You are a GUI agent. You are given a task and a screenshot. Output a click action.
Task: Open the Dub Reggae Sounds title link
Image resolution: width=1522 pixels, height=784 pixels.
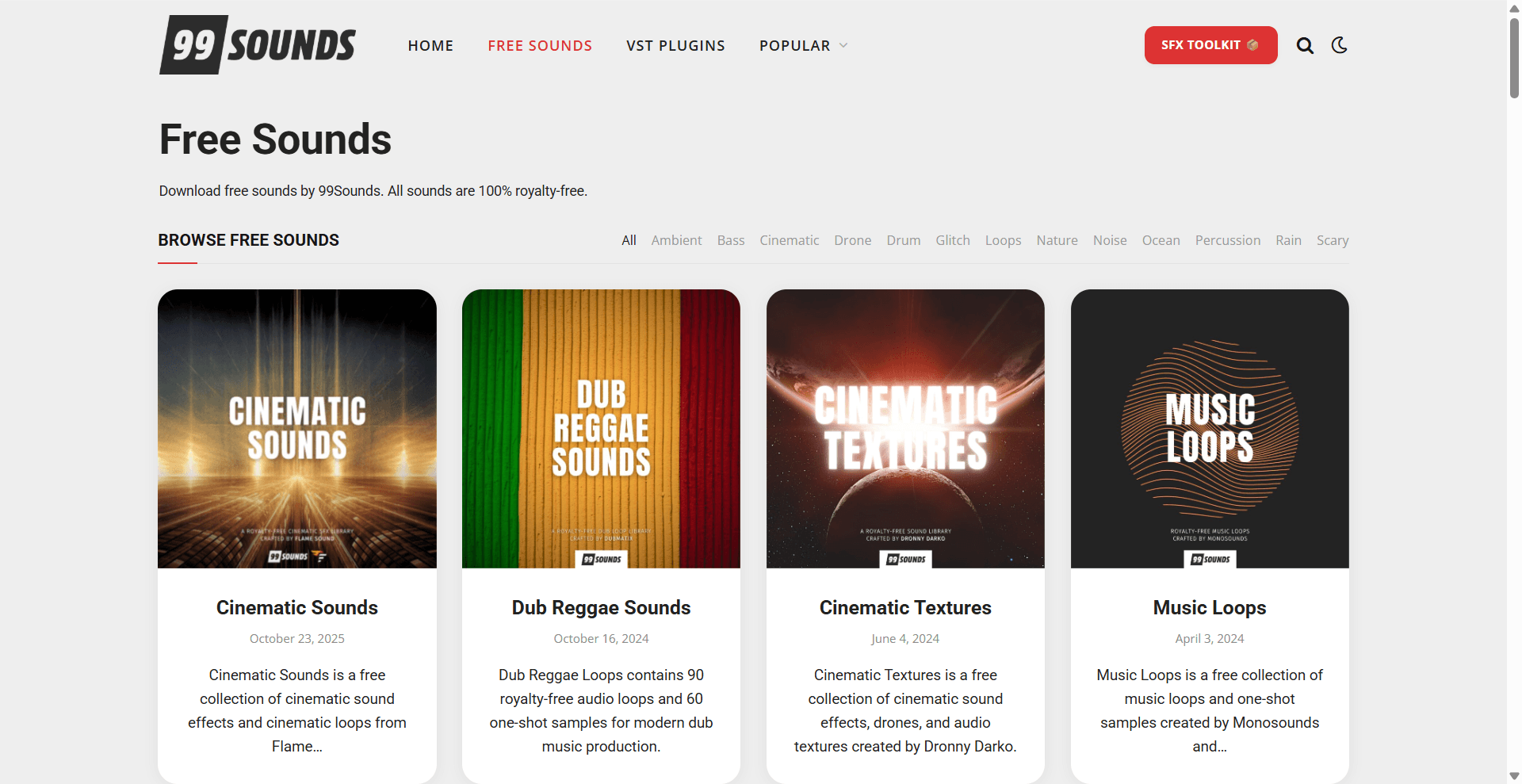click(x=601, y=608)
